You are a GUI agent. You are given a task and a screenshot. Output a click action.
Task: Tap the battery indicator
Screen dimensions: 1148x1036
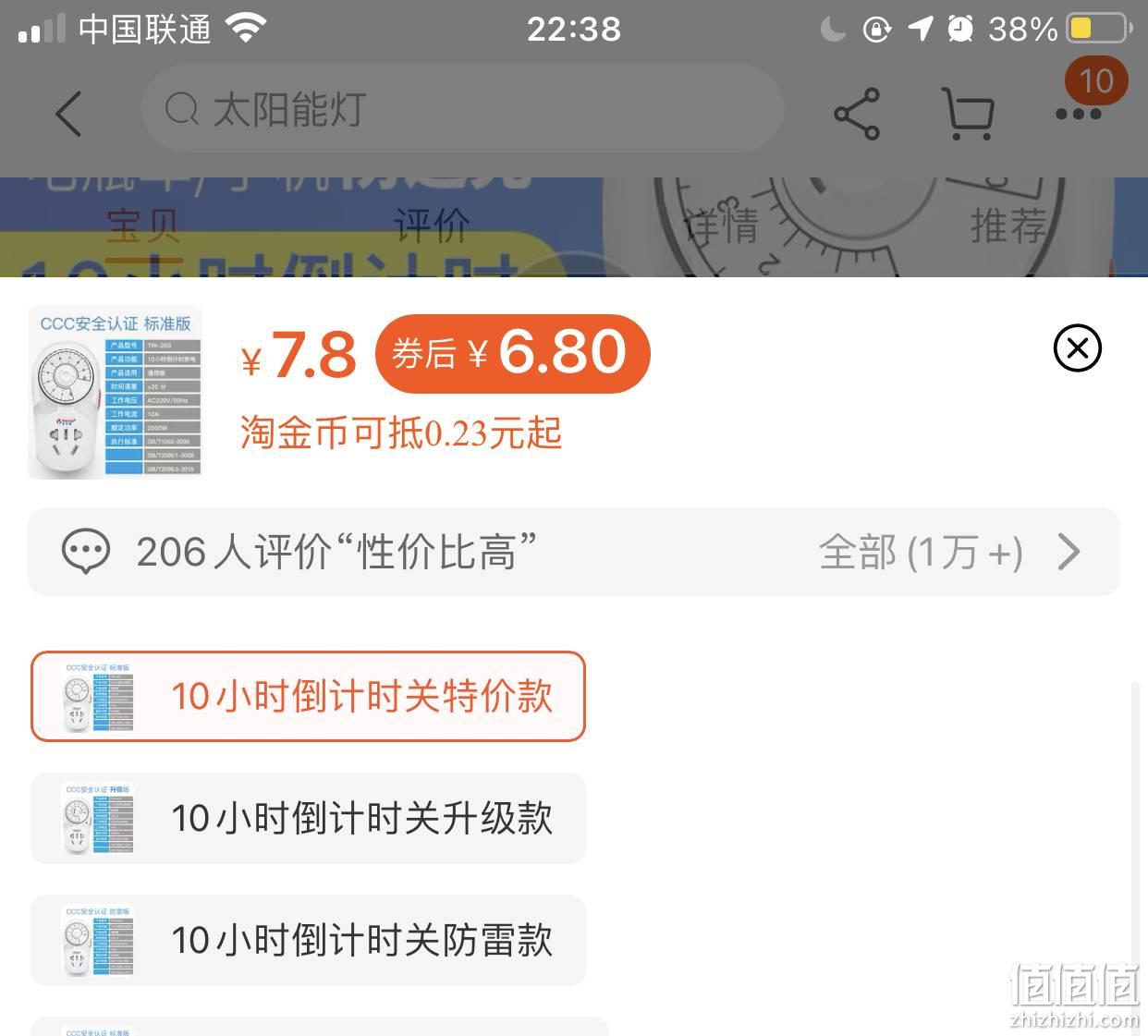(x=1100, y=29)
